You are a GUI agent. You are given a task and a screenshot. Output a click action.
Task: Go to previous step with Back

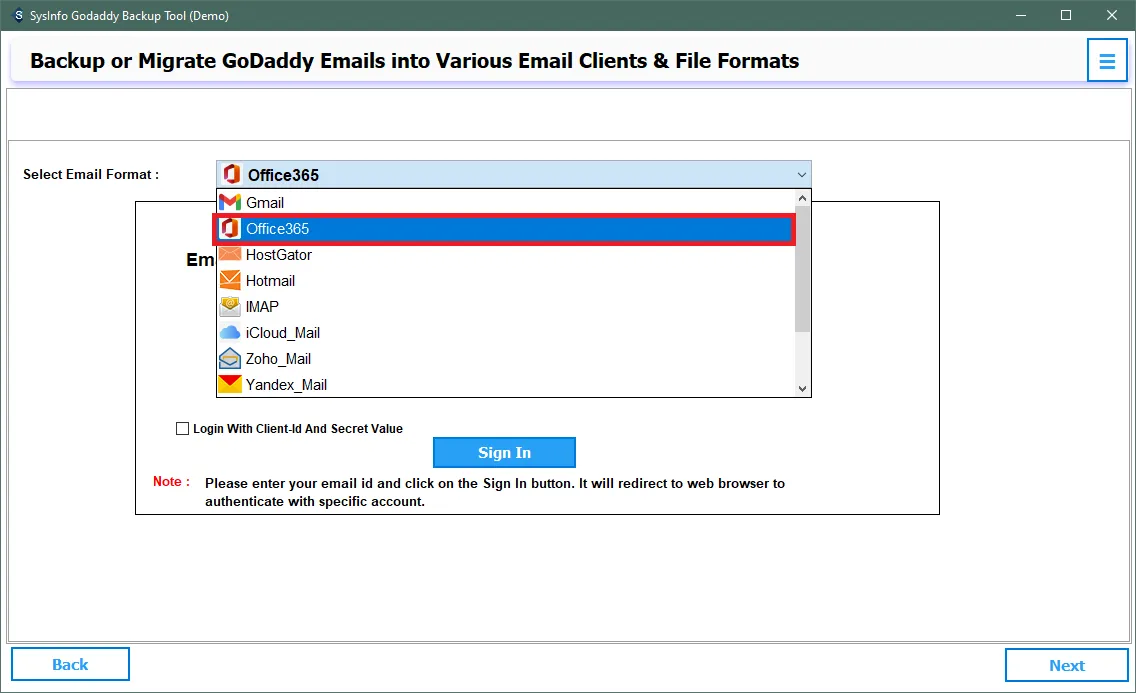[70, 664]
